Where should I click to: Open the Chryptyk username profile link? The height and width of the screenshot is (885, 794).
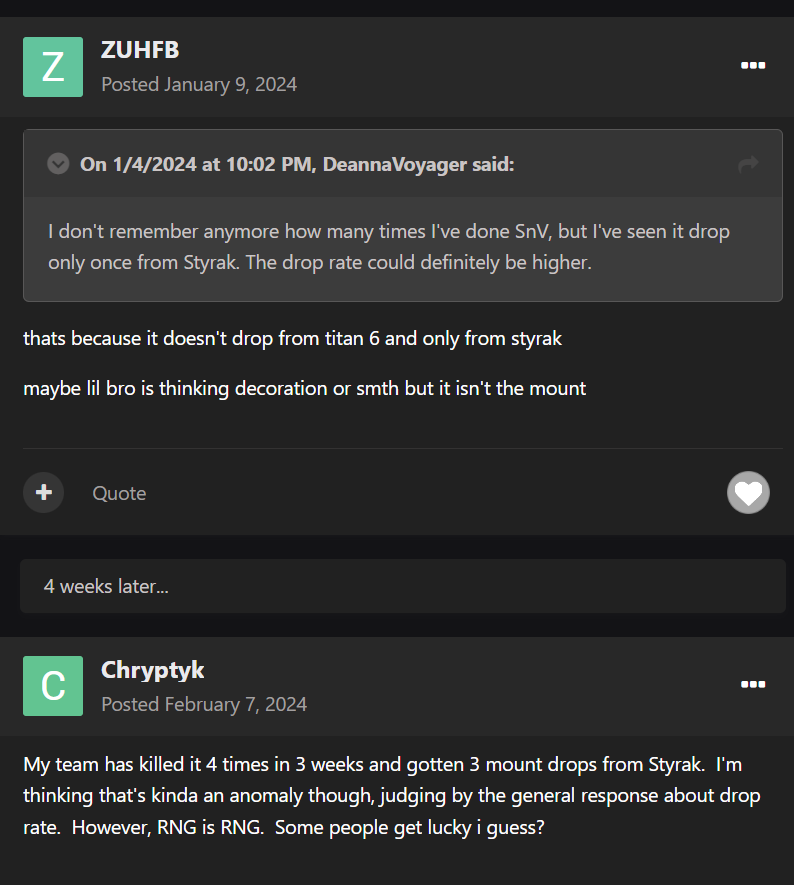(x=152, y=669)
